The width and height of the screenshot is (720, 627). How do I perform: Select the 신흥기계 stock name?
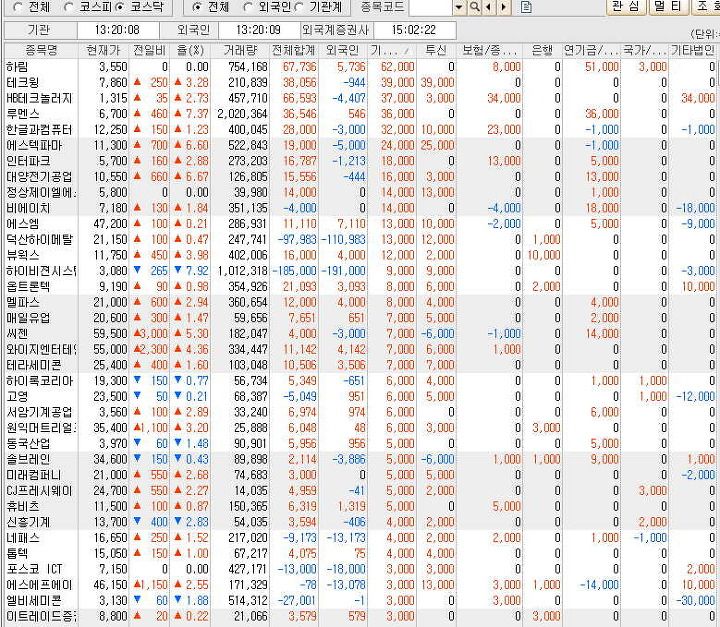coord(28,522)
